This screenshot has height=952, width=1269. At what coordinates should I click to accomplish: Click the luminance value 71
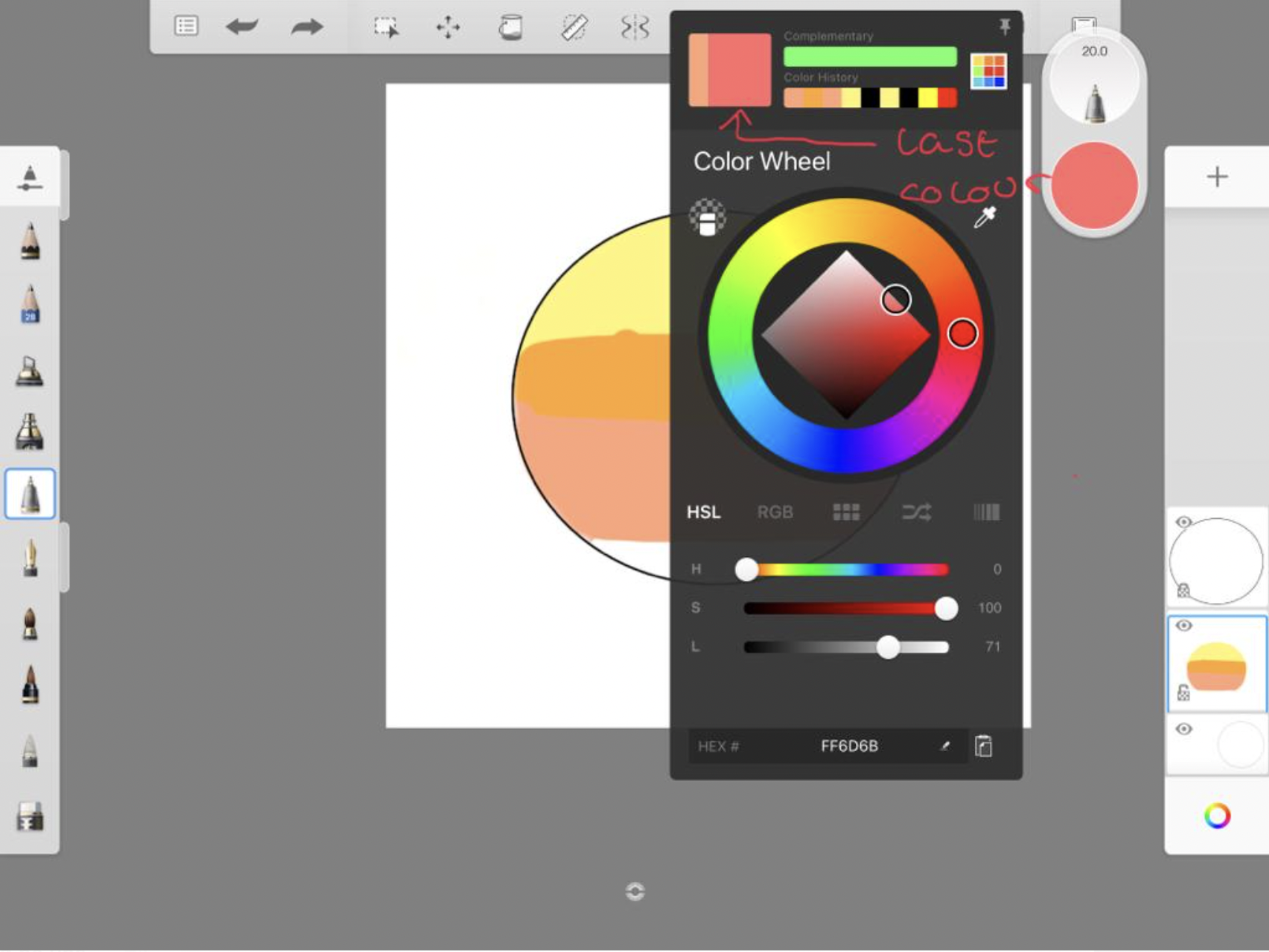(992, 647)
